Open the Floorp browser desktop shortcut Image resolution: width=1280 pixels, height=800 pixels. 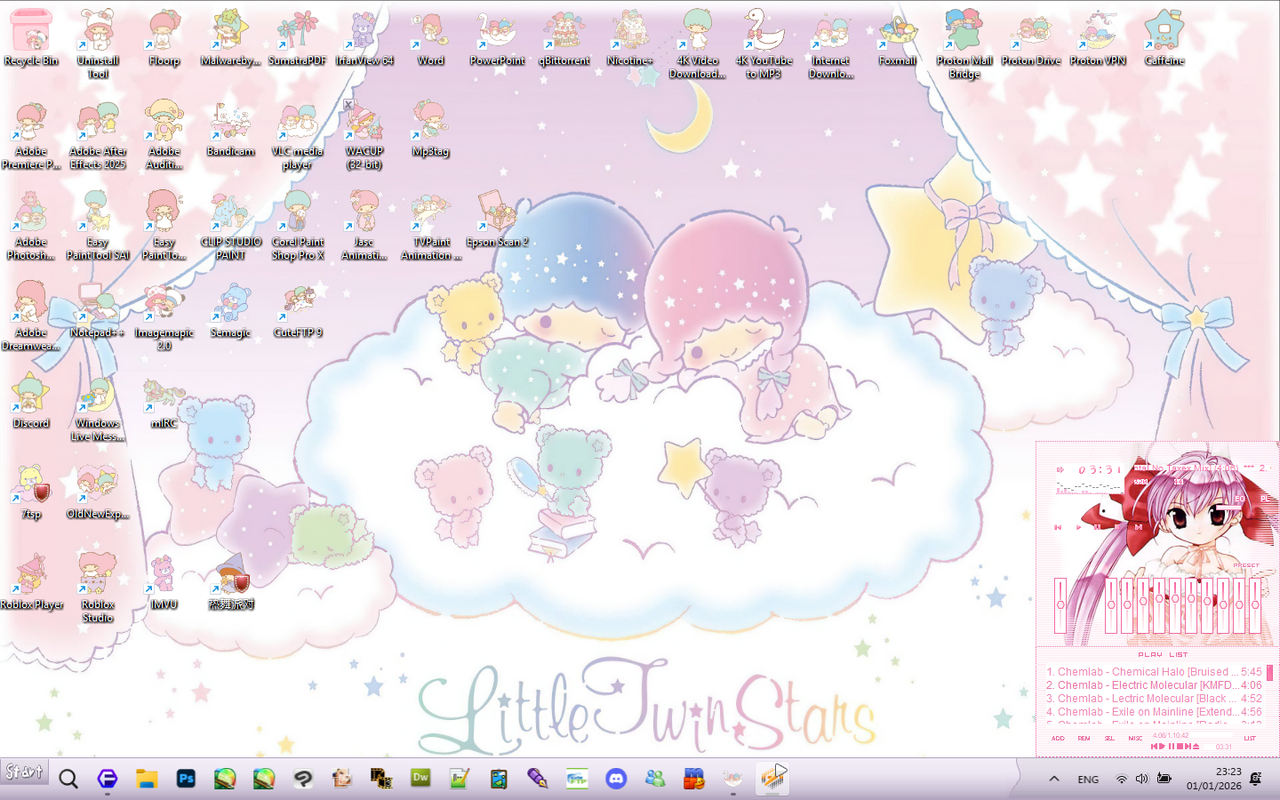164,38
